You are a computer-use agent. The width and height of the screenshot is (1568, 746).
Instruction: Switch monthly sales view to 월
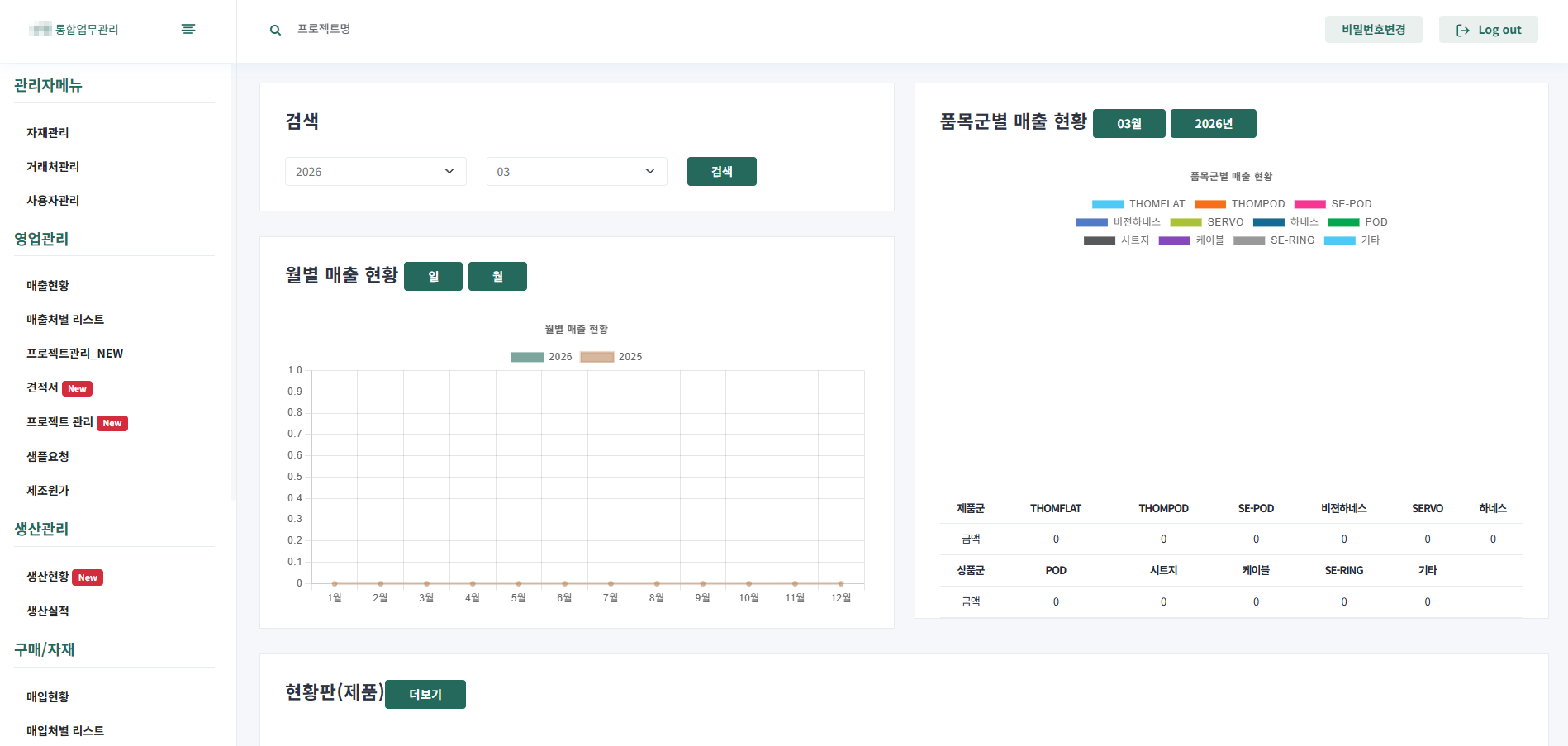click(497, 276)
